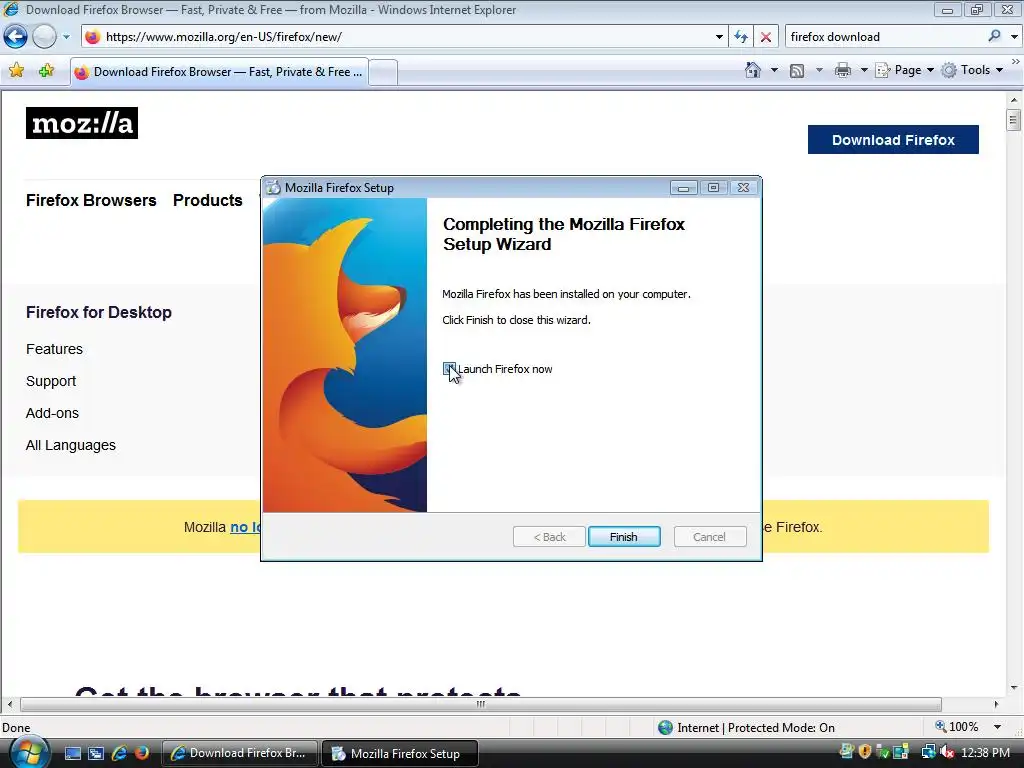Image resolution: width=1024 pixels, height=768 pixels.
Task: Click Switch between windows quick launch icon
Action: [96, 754]
